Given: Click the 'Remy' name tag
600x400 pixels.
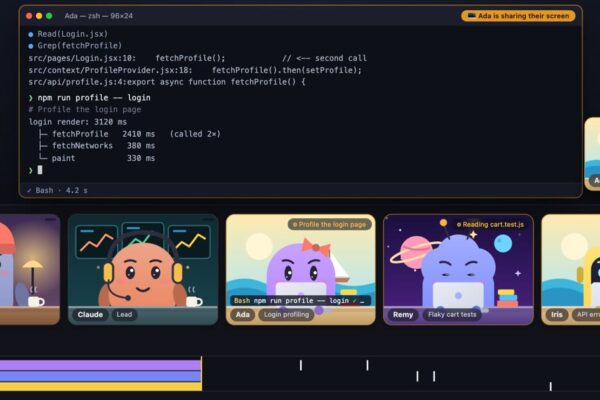Looking at the screenshot, I should point(403,315).
